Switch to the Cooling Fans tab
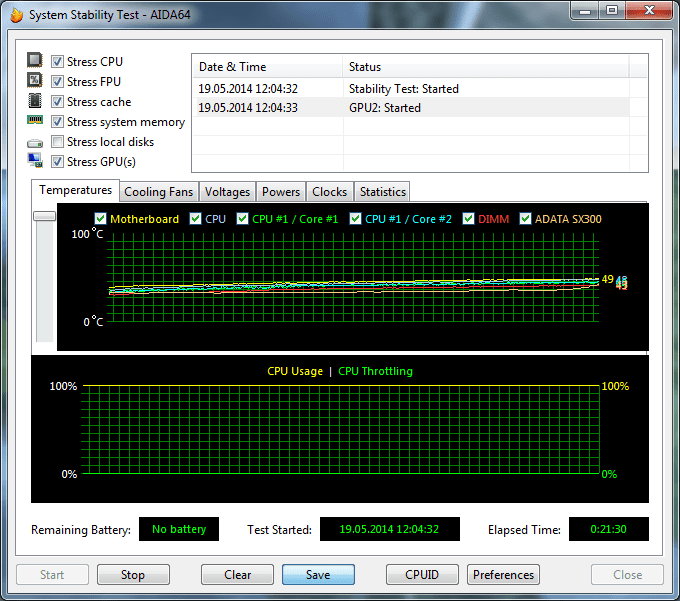The height and width of the screenshot is (601, 680). pyautogui.click(x=159, y=192)
